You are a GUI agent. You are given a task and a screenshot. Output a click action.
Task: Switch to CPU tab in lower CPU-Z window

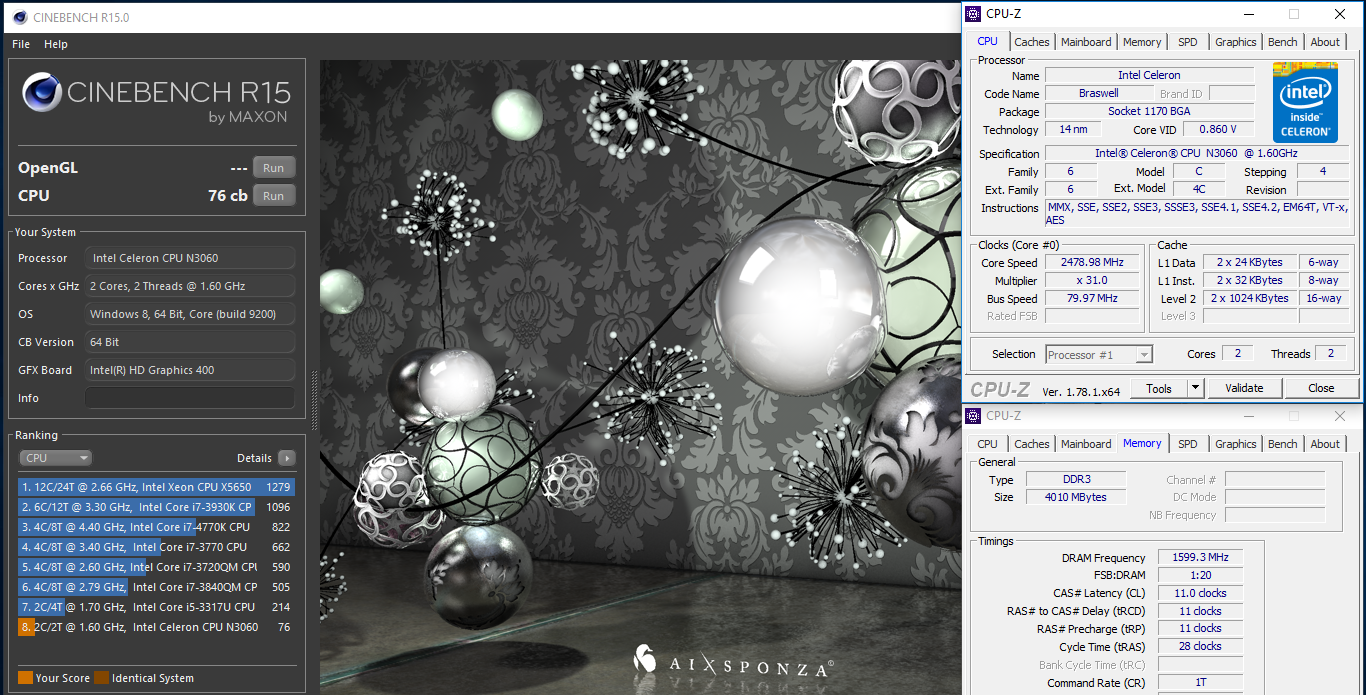pos(987,444)
